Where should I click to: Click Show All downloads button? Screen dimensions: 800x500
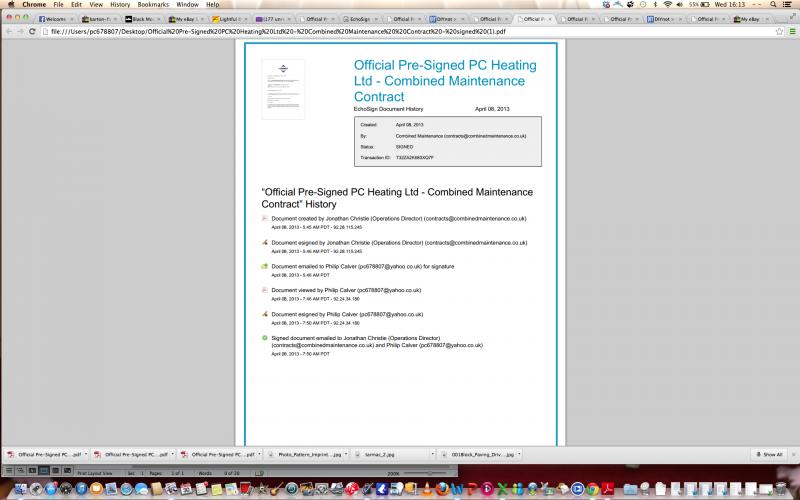[x=768, y=454]
